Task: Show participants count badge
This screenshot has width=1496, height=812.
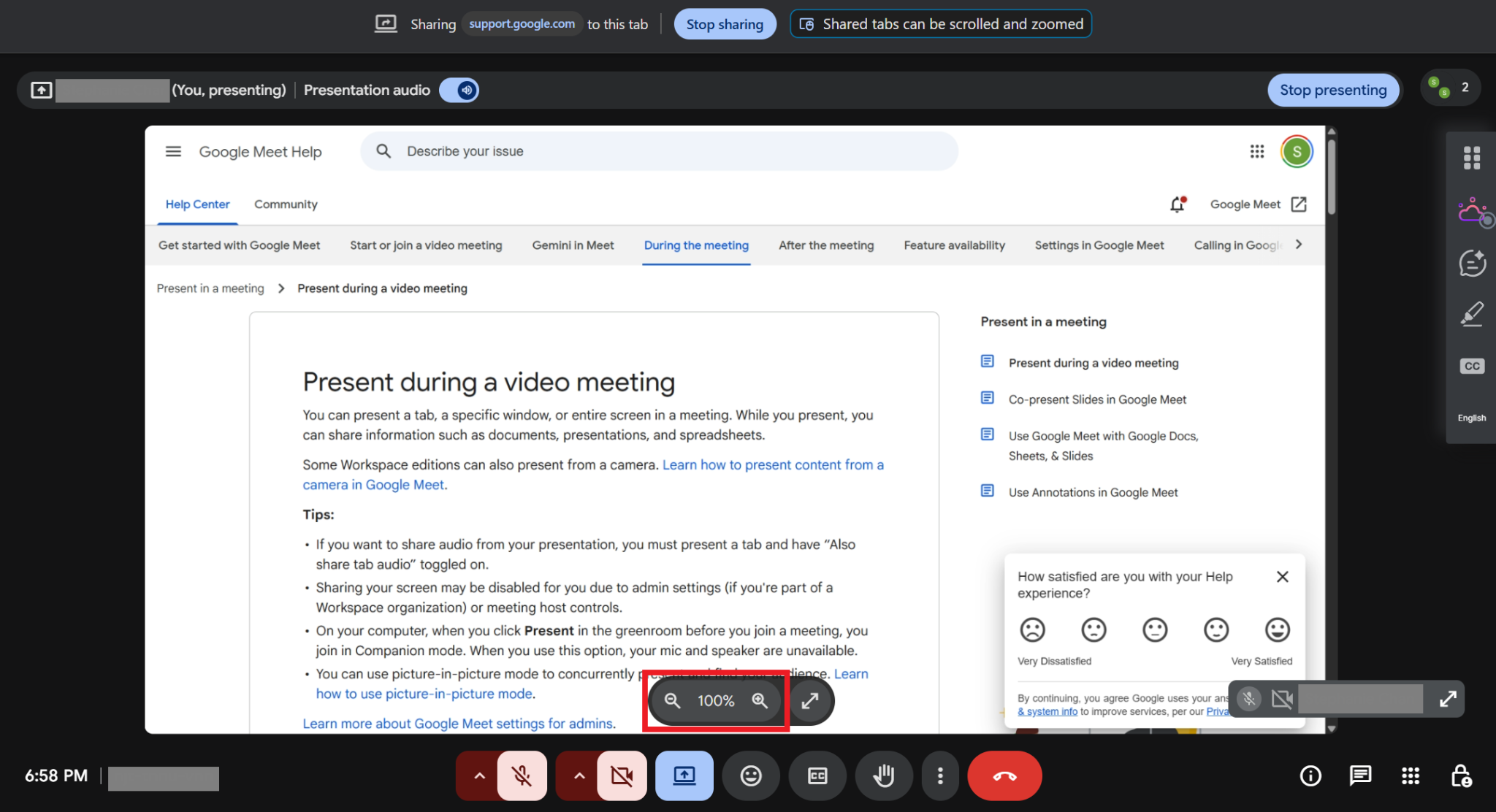Action: coord(1451,88)
